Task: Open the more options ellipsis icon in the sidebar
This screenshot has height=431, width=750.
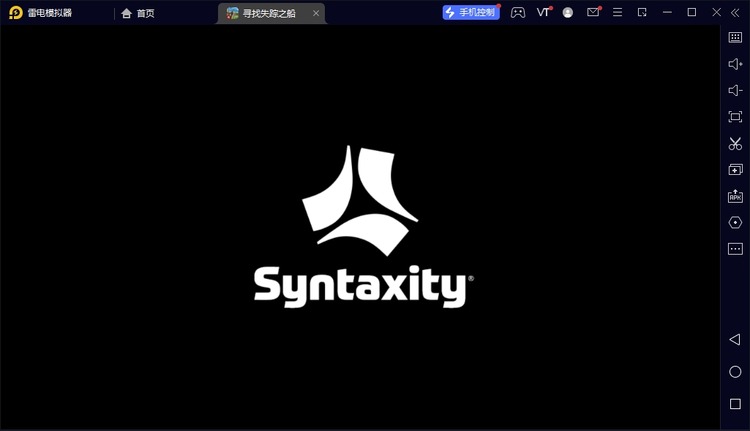Action: [x=735, y=249]
